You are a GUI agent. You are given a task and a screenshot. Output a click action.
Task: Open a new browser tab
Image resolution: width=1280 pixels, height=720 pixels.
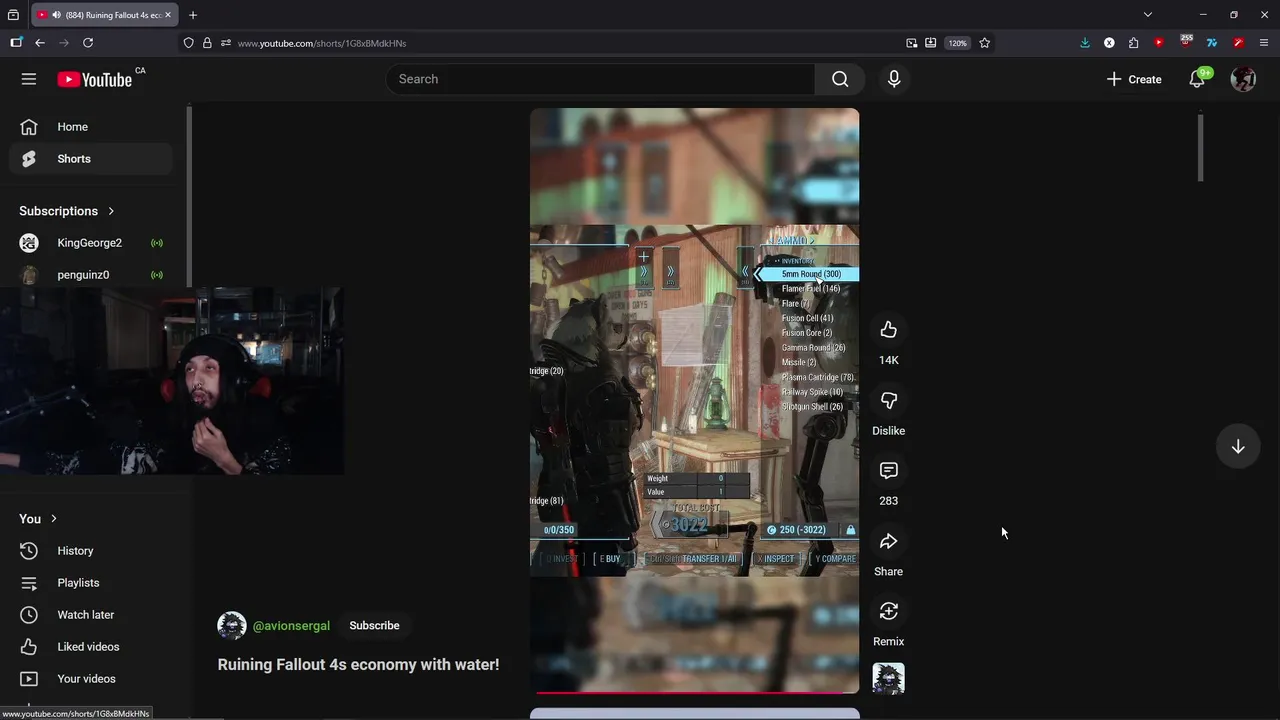click(193, 15)
